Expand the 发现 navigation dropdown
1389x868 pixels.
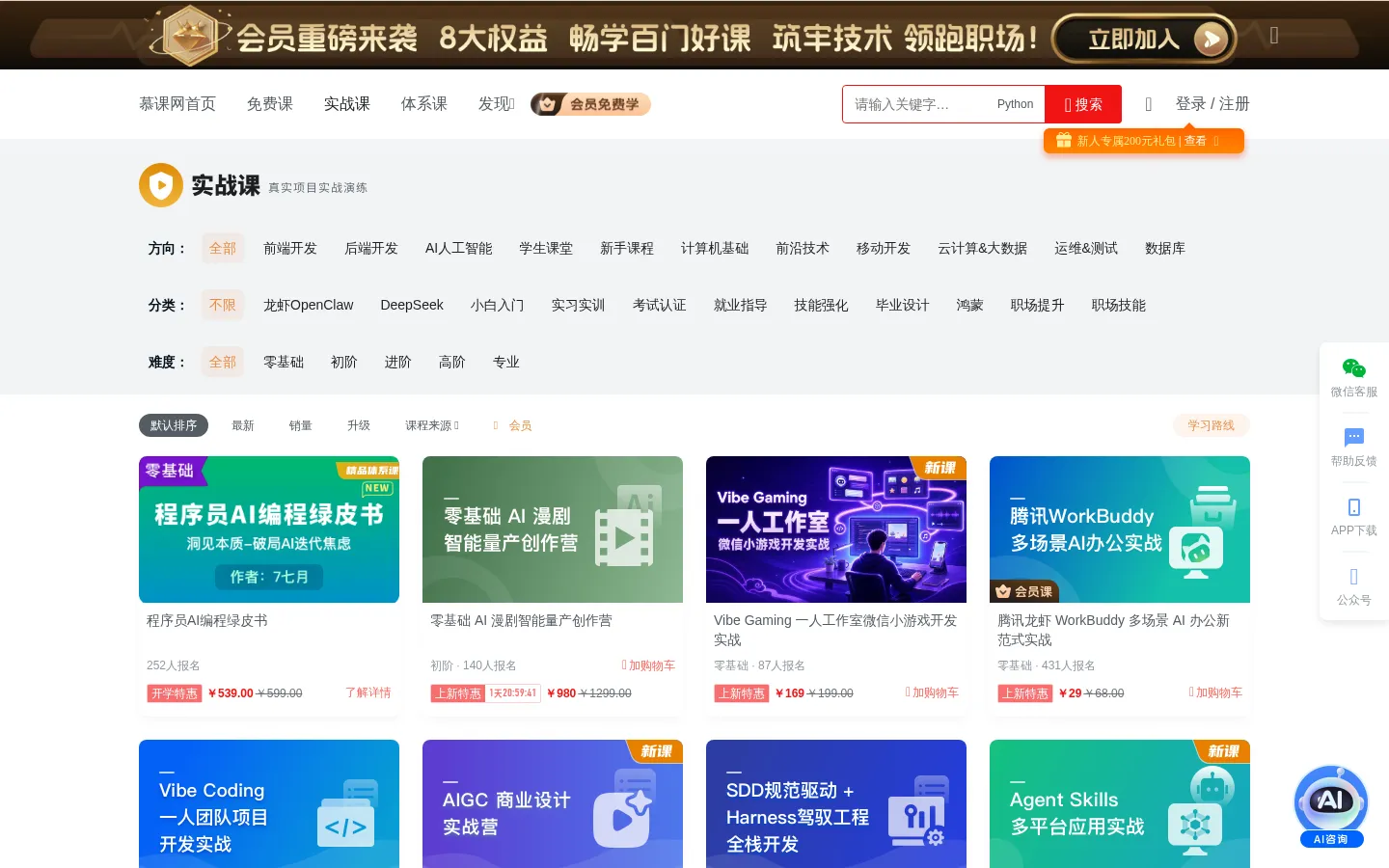(497, 104)
